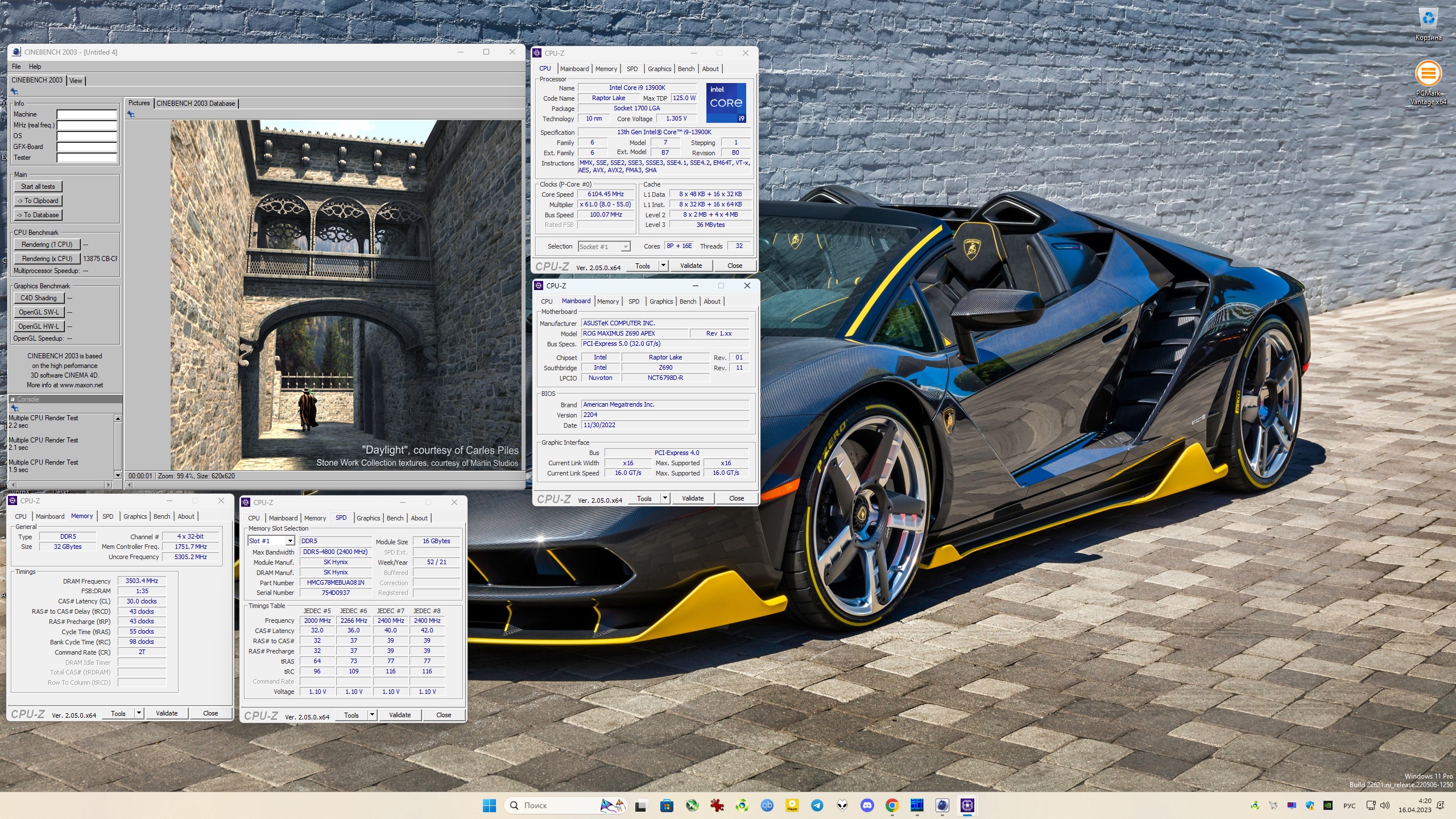Run OpenGL SW-L benchmark
Viewport: 1456px width, 819px height.
coord(39,312)
